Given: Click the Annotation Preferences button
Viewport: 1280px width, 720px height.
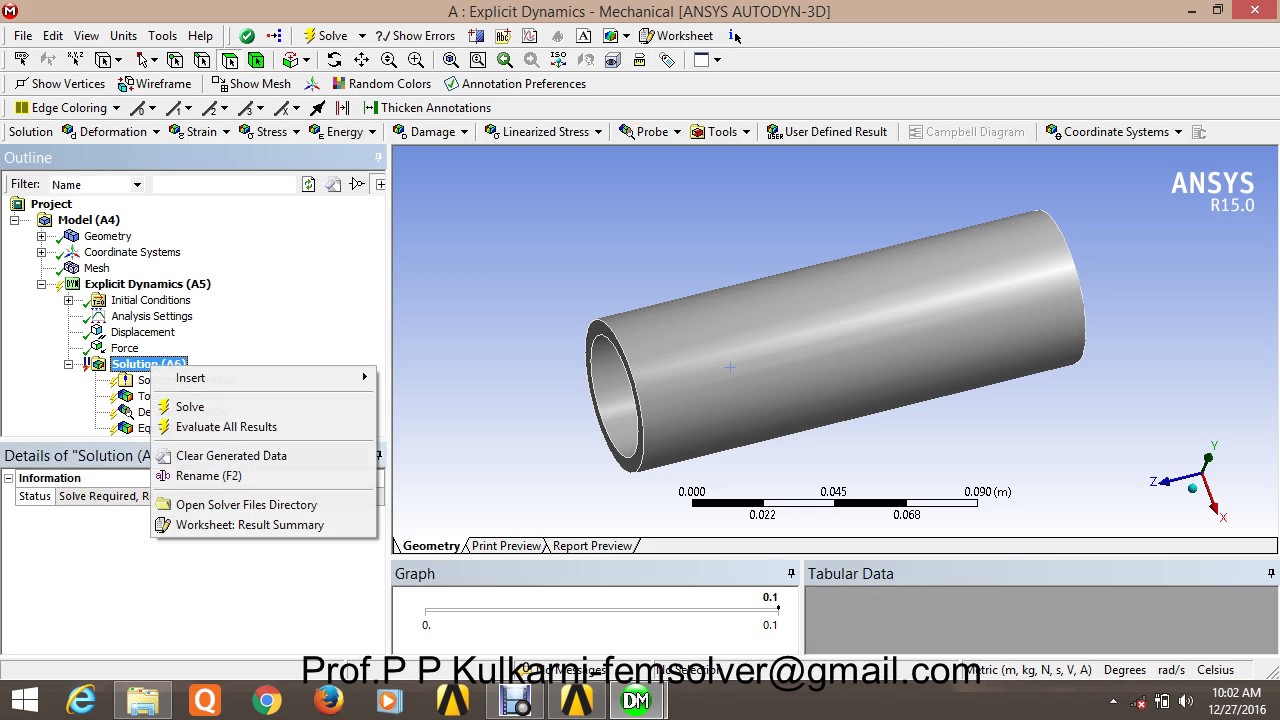Looking at the screenshot, I should [515, 84].
